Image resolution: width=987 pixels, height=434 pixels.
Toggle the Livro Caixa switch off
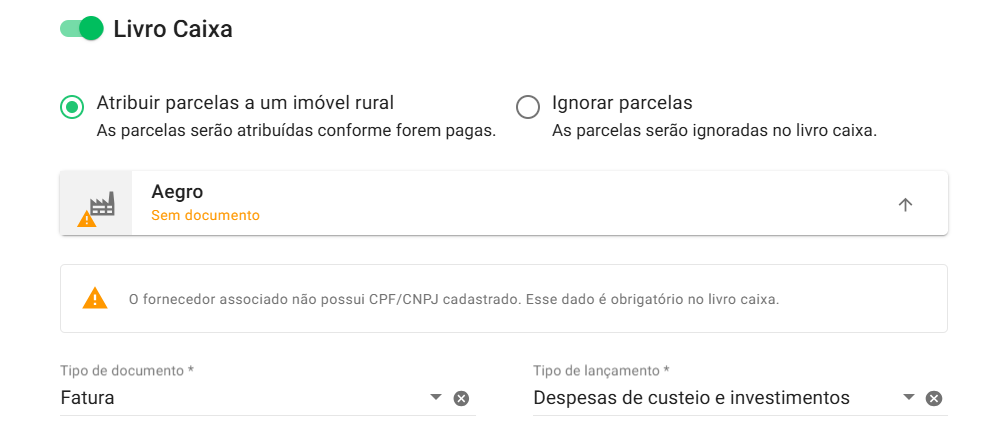click(x=82, y=29)
